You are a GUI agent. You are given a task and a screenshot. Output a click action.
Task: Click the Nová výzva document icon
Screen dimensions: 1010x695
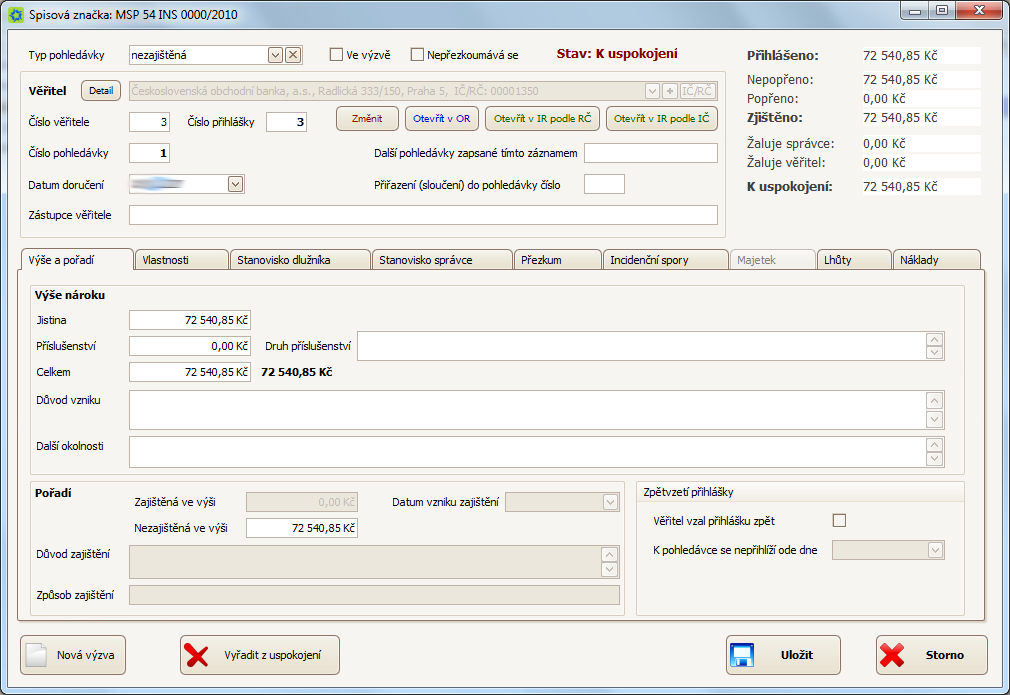tap(36, 655)
